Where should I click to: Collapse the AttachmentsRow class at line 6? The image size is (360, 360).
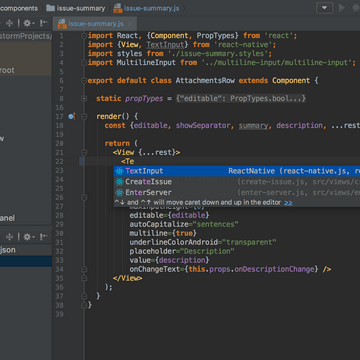pos(84,81)
